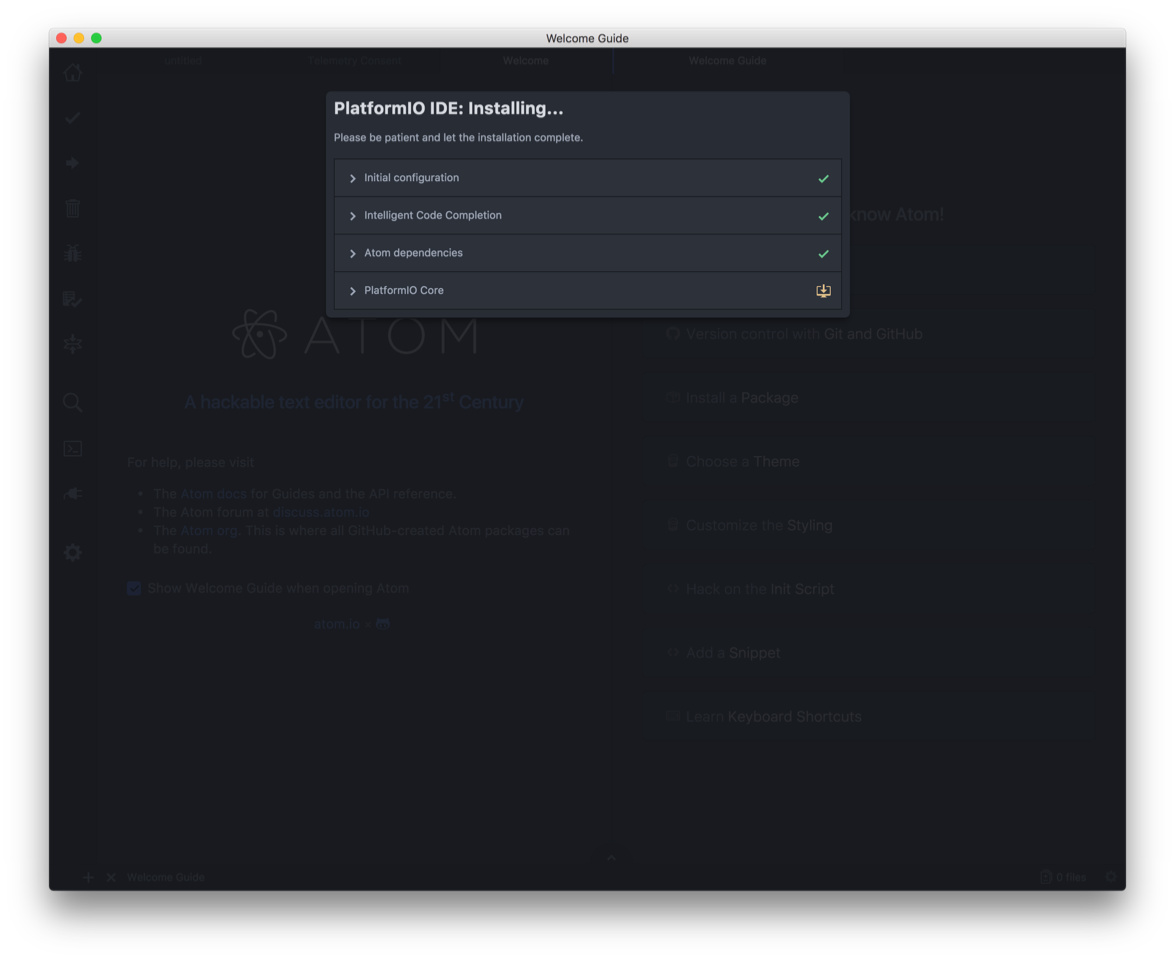Screen dimensions: 1175x961
Task: Click the Build checkmark icon in sidebar
Action: click(x=73, y=118)
